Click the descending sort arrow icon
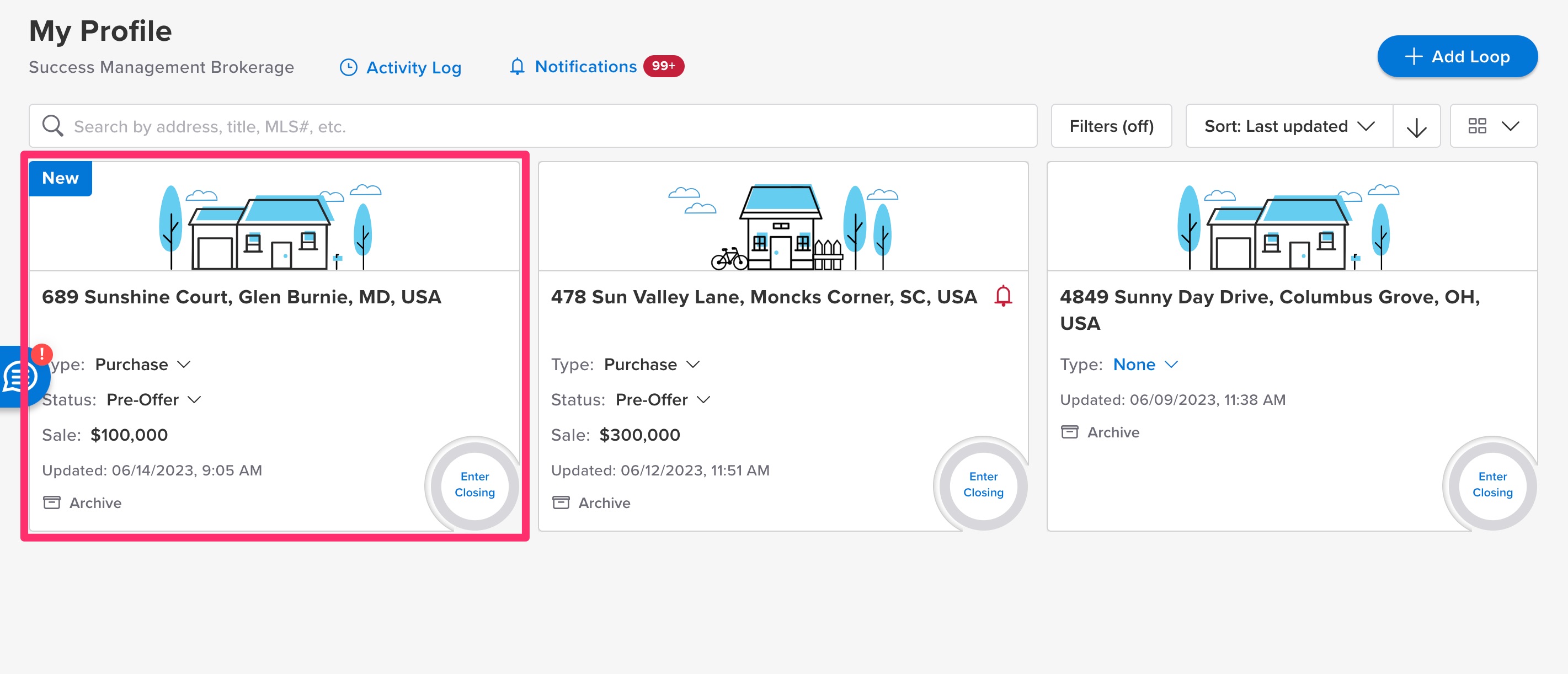This screenshot has width=1568, height=674. click(x=1416, y=126)
